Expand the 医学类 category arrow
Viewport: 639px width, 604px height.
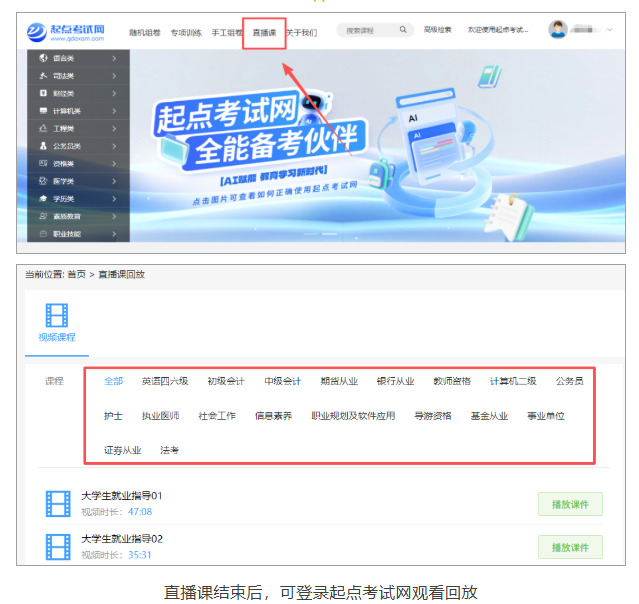coord(114,181)
